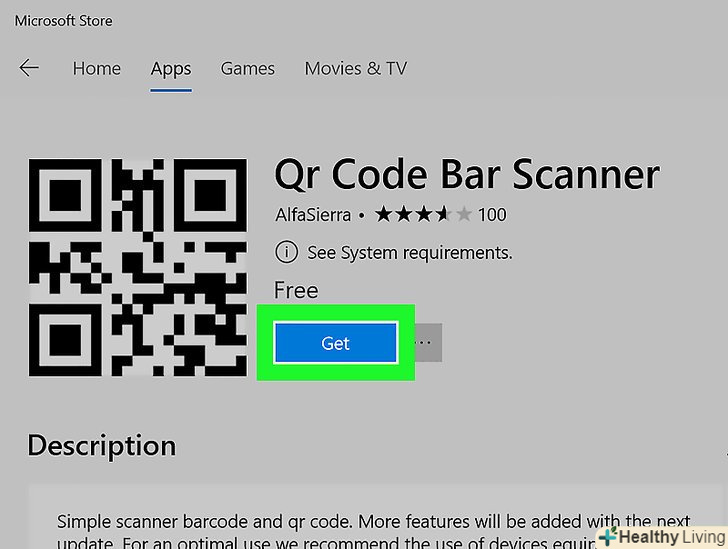Click the Free price label
728x549 pixels.
pos(296,290)
